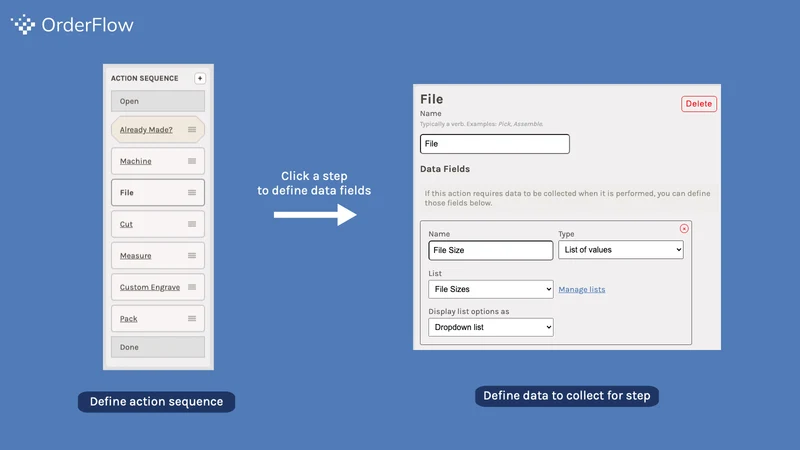Click the drag handle on Cut step
The image size is (800, 450).
click(192, 224)
